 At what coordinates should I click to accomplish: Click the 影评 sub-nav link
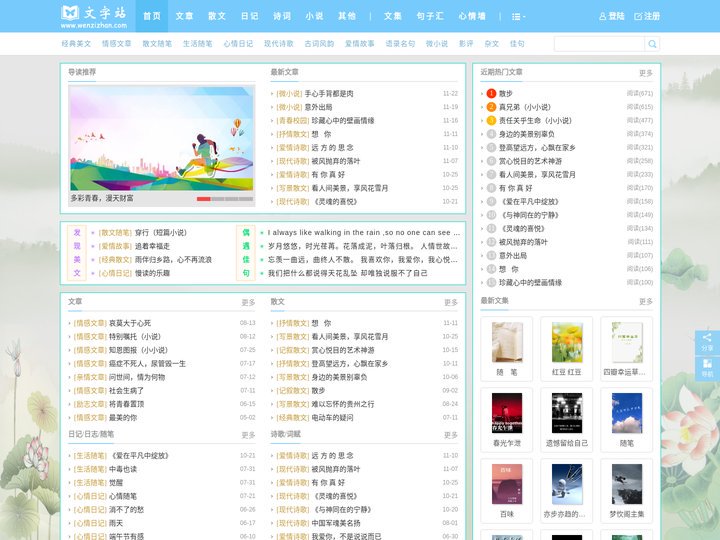pyautogui.click(x=466, y=44)
